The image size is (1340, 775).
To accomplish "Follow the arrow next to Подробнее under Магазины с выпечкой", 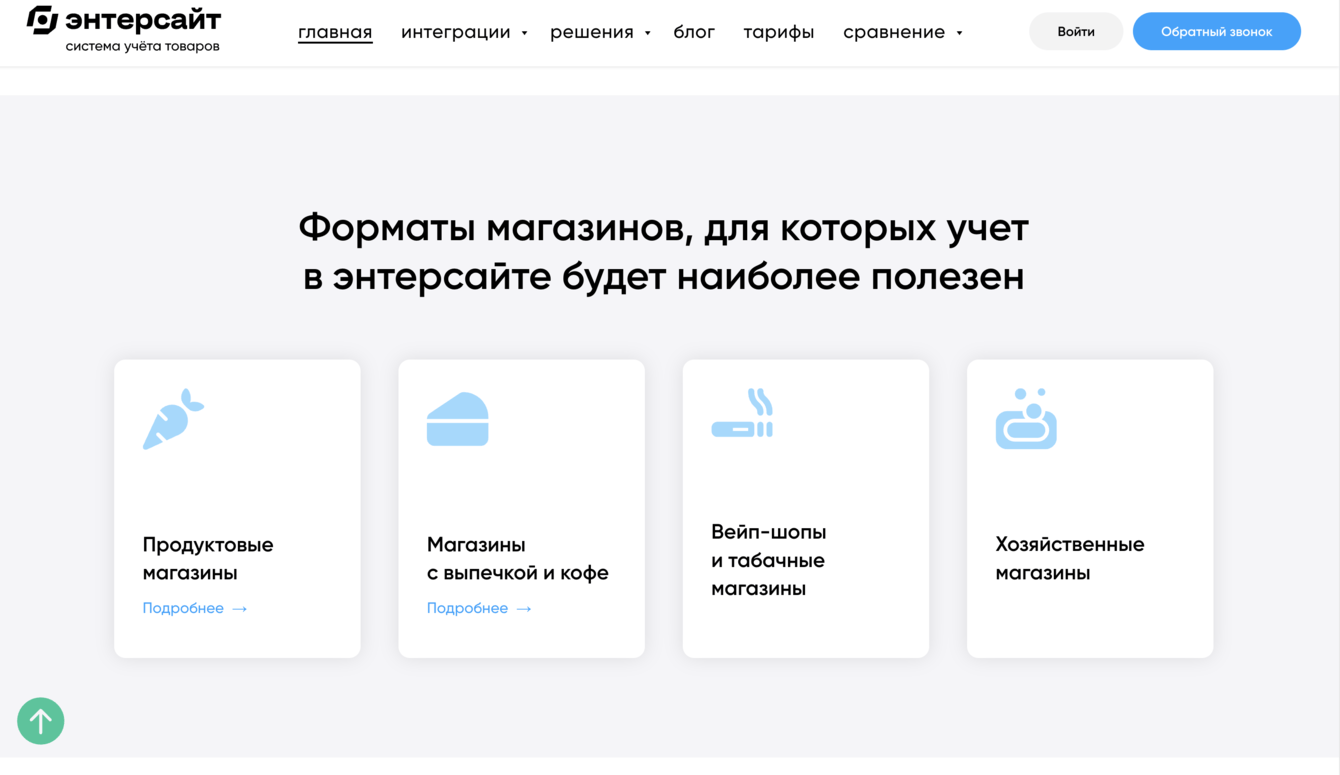I will pyautogui.click(x=524, y=609).
